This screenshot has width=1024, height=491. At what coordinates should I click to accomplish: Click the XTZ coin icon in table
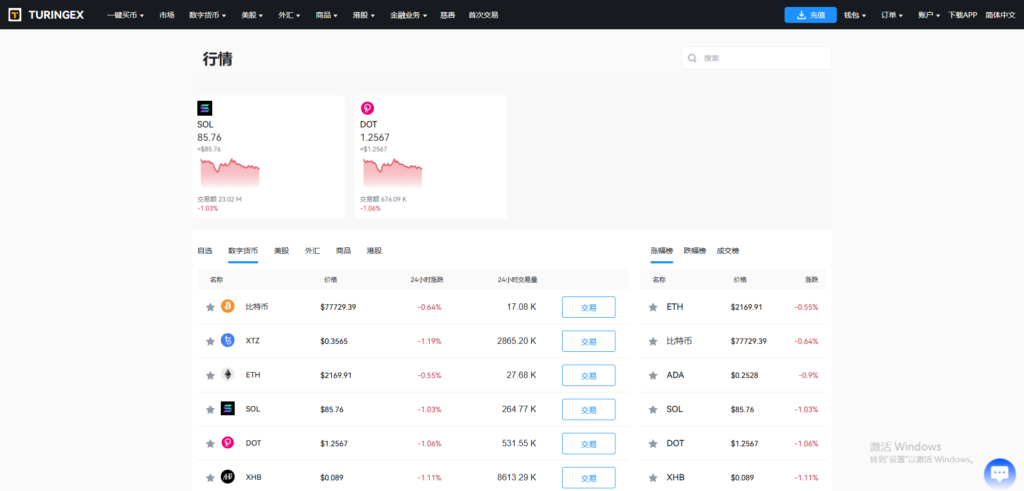pyautogui.click(x=227, y=341)
